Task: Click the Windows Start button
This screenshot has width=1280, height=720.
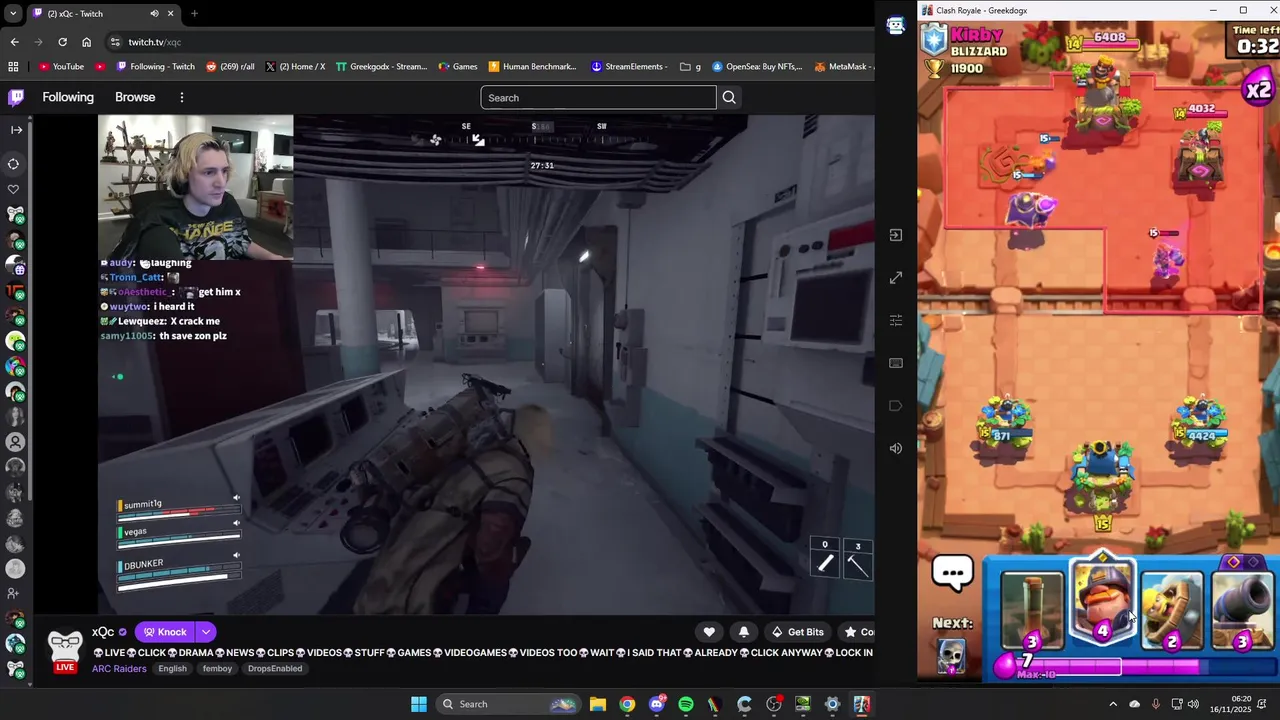Action: tap(419, 704)
